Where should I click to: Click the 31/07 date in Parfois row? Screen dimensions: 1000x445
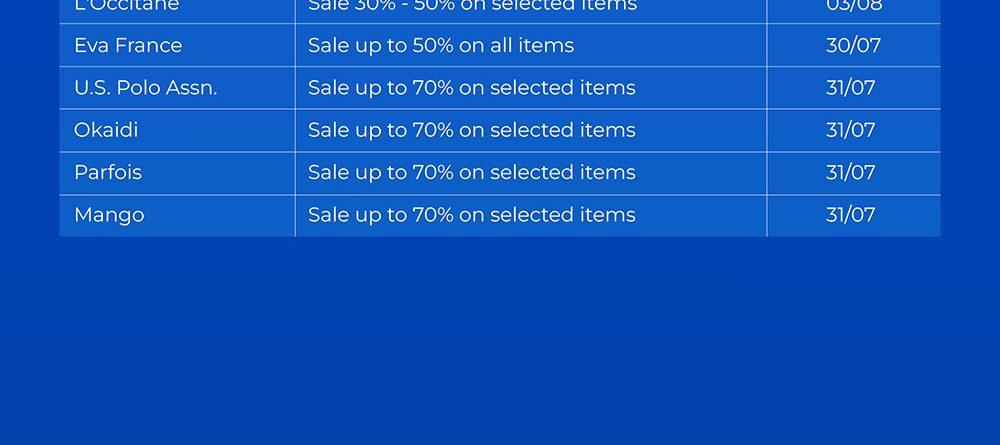(x=850, y=173)
